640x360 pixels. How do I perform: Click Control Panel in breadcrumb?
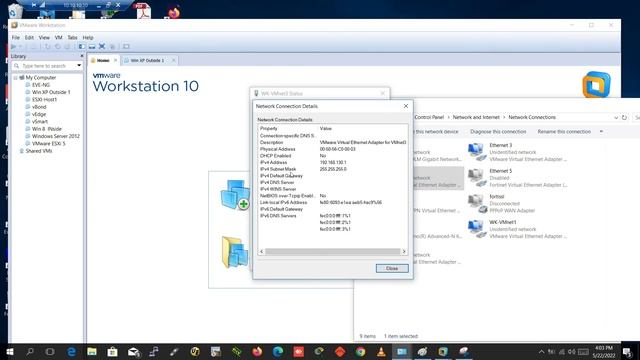(x=429, y=118)
